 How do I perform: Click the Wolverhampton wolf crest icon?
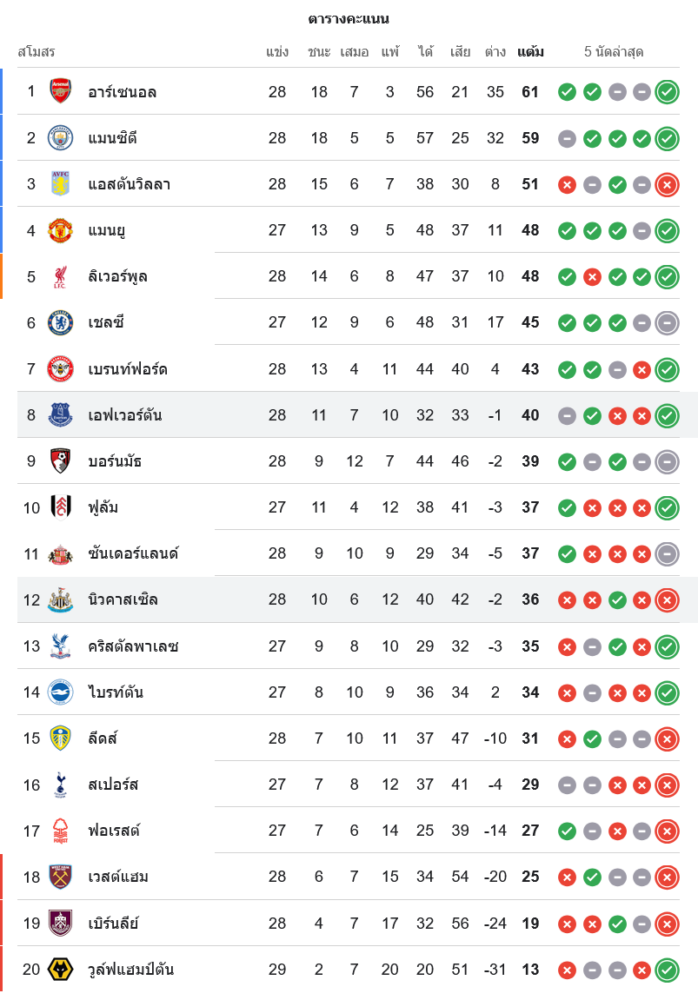(61, 969)
